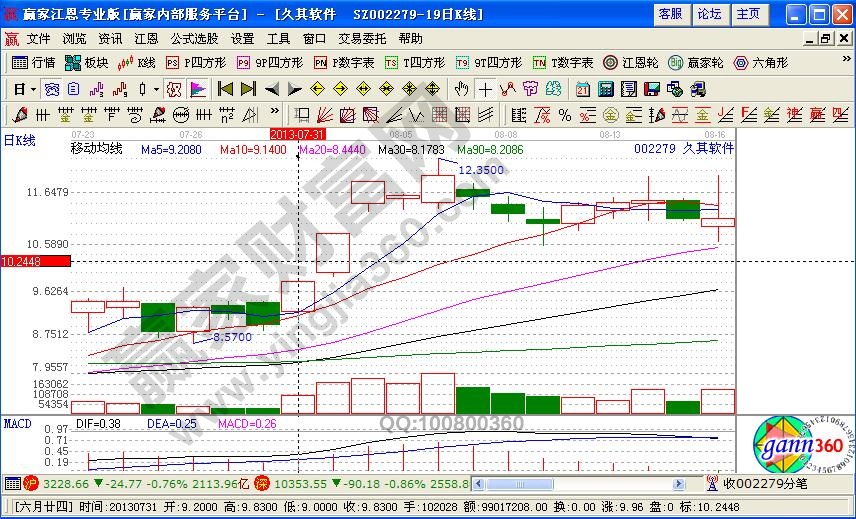Click the bottom horizontal scrollbar thumb
The image size is (856, 519).
pos(520,484)
